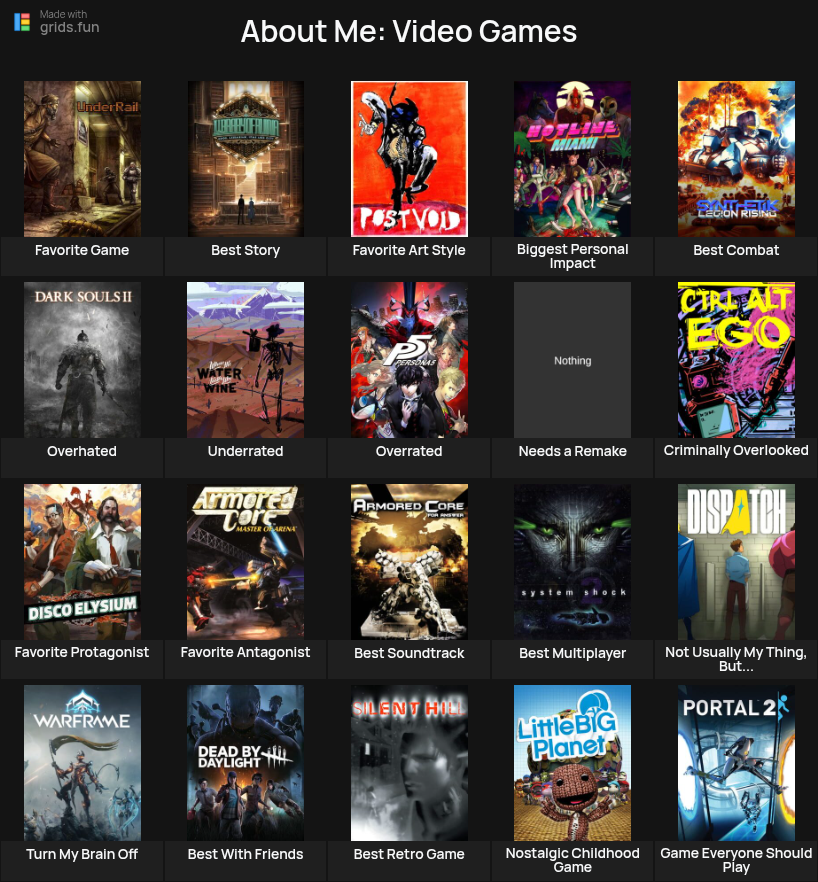Click the Post Void cover art
This screenshot has height=882, width=818.
click(409, 159)
